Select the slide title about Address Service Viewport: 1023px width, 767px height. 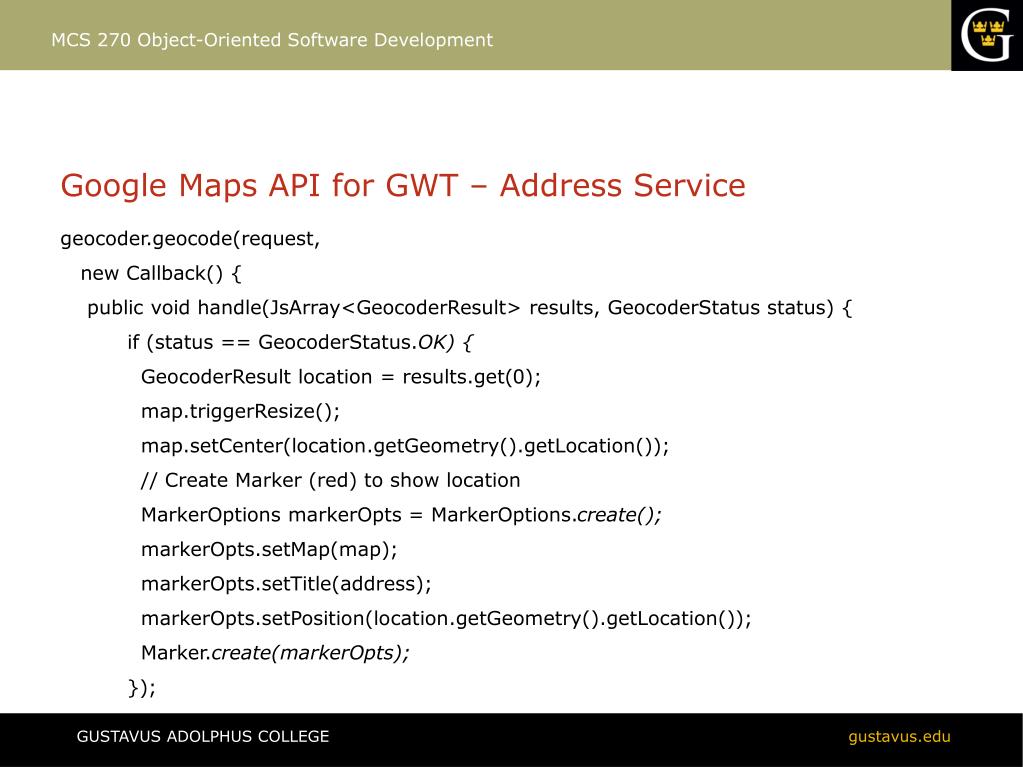point(403,185)
